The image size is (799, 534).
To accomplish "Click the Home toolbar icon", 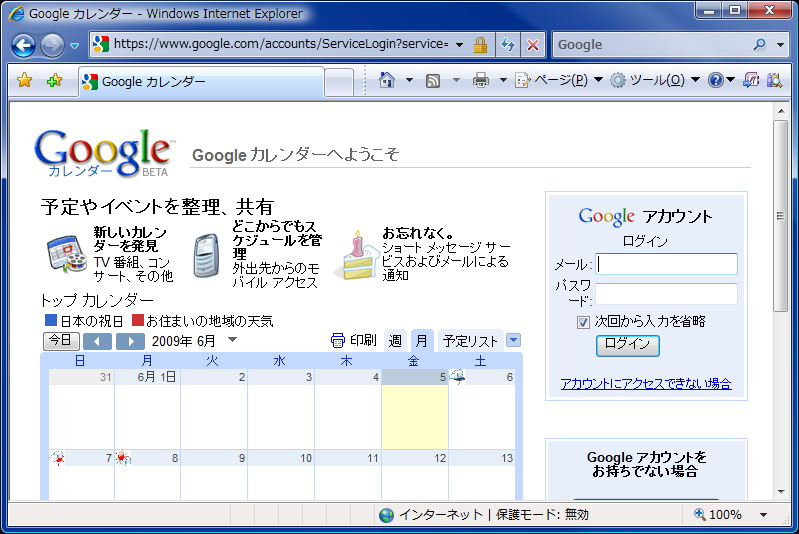I will [387, 81].
